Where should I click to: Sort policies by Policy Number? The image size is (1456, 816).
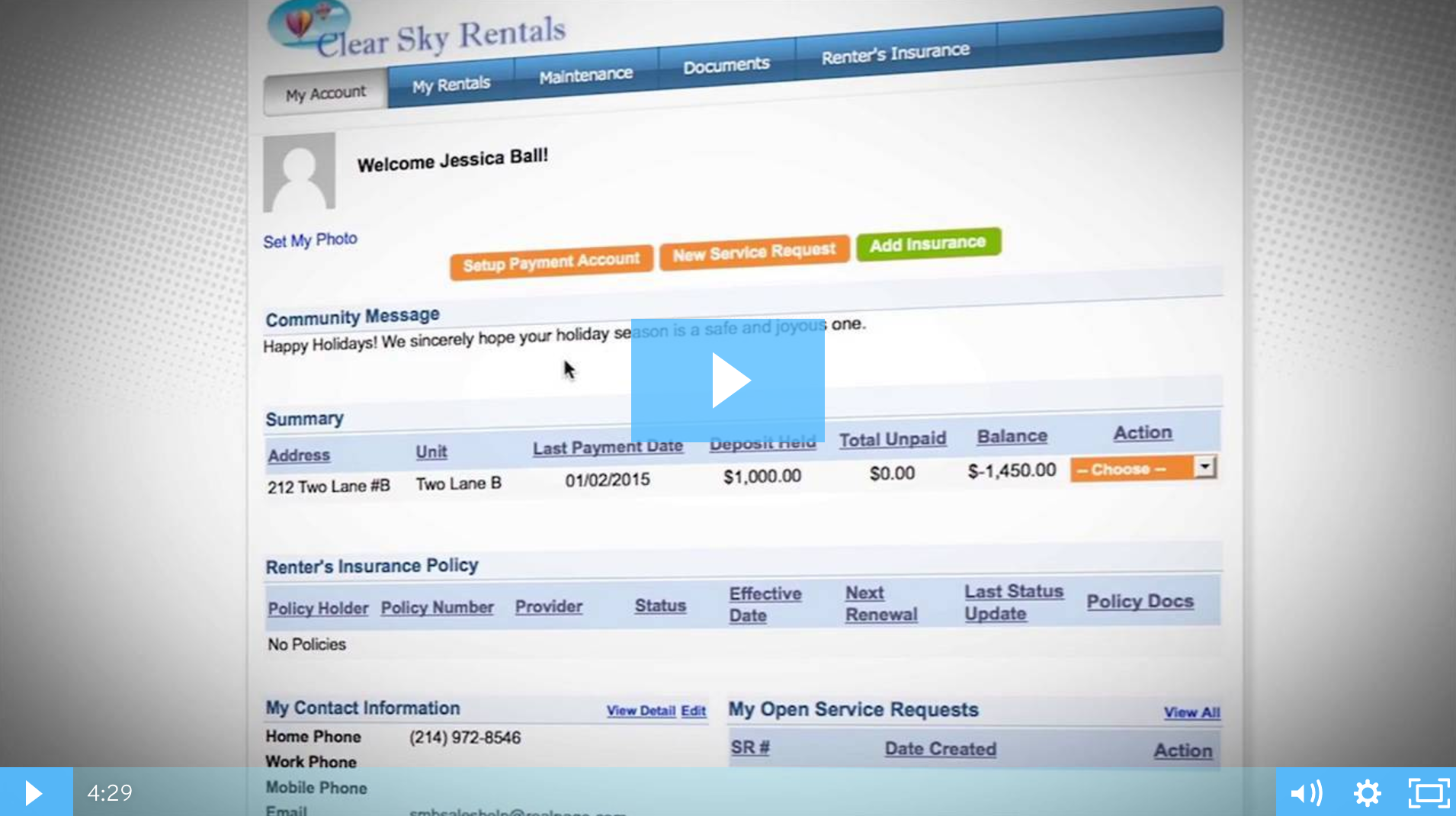coord(437,608)
